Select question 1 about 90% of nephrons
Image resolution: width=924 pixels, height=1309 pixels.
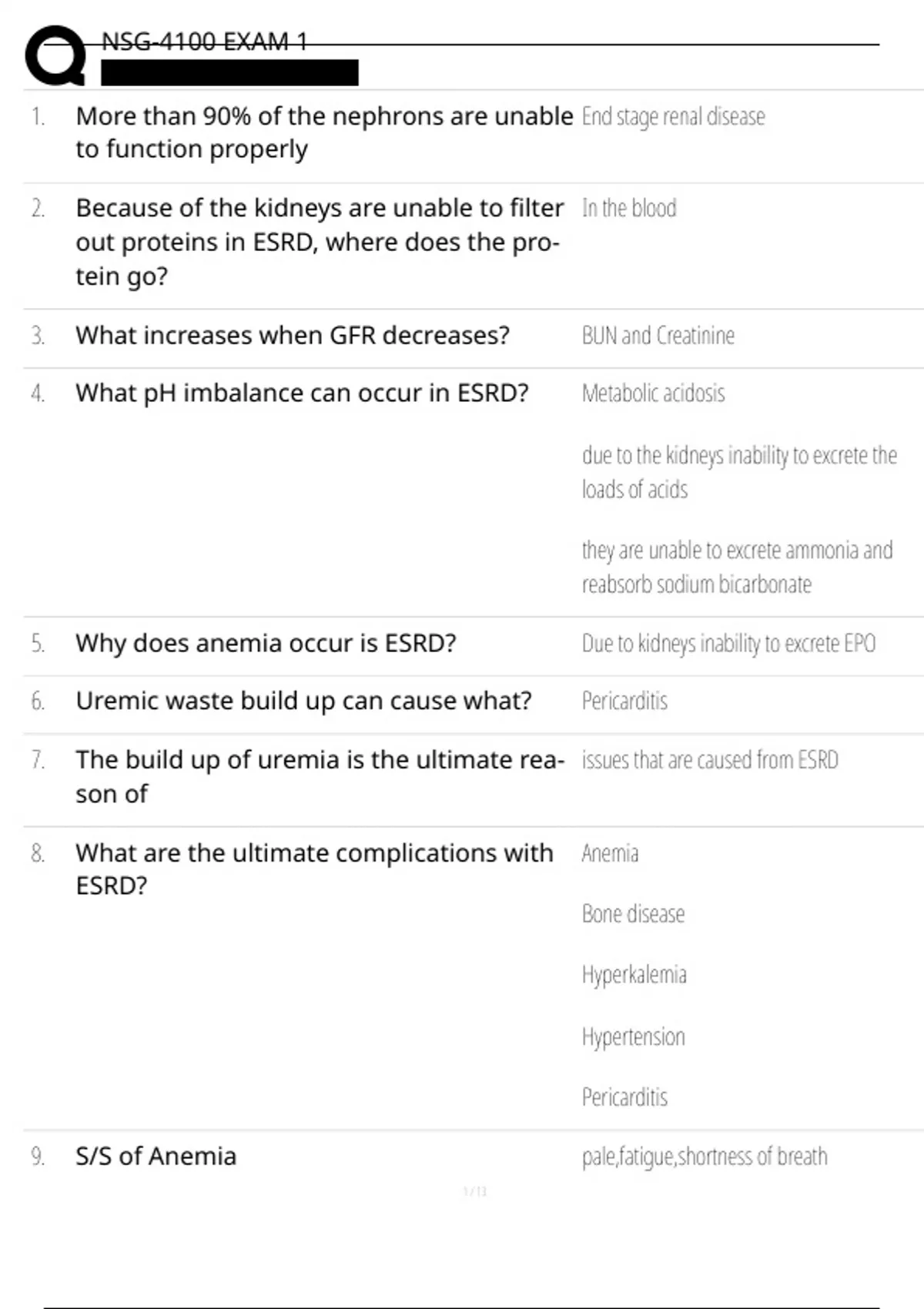click(324, 132)
